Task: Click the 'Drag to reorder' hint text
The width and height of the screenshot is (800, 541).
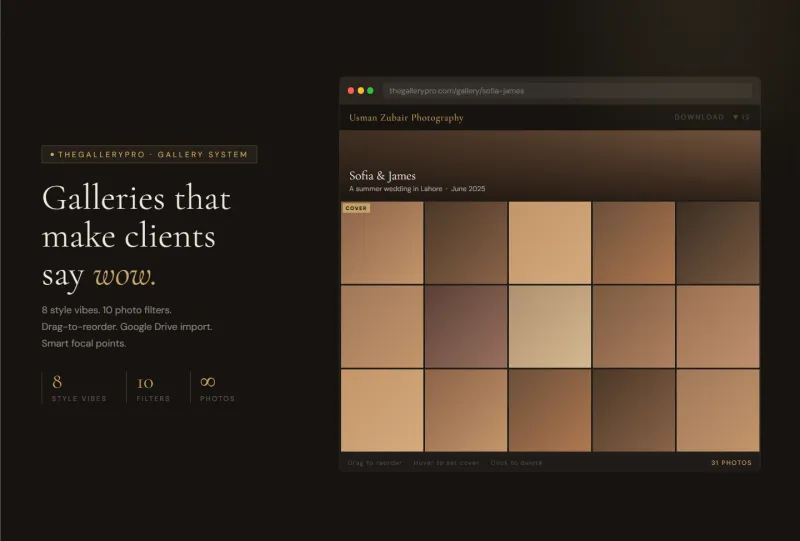Action: pos(374,463)
